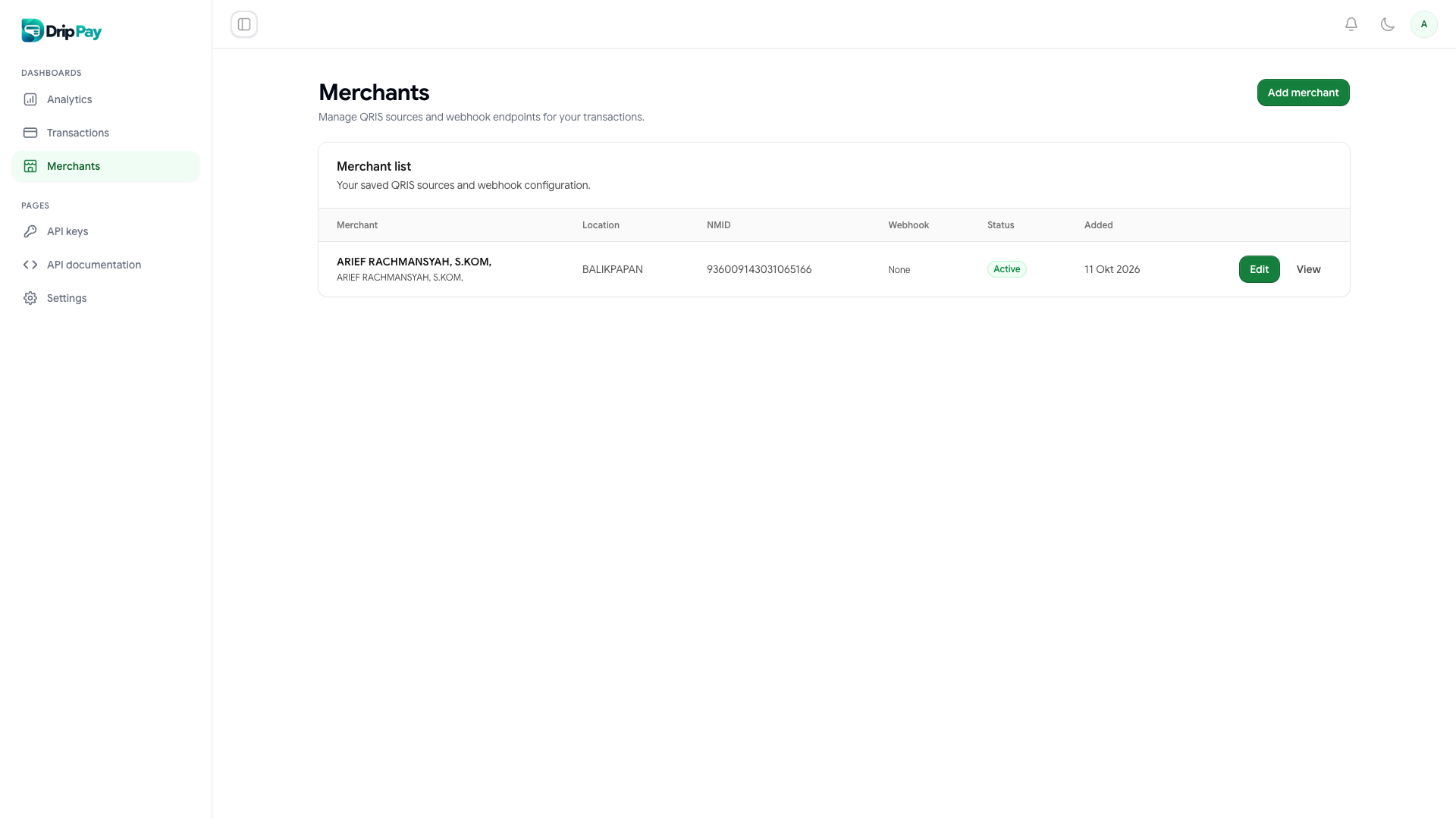Open the user avatar menu
Viewport: 1456px width, 819px height.
click(1424, 24)
